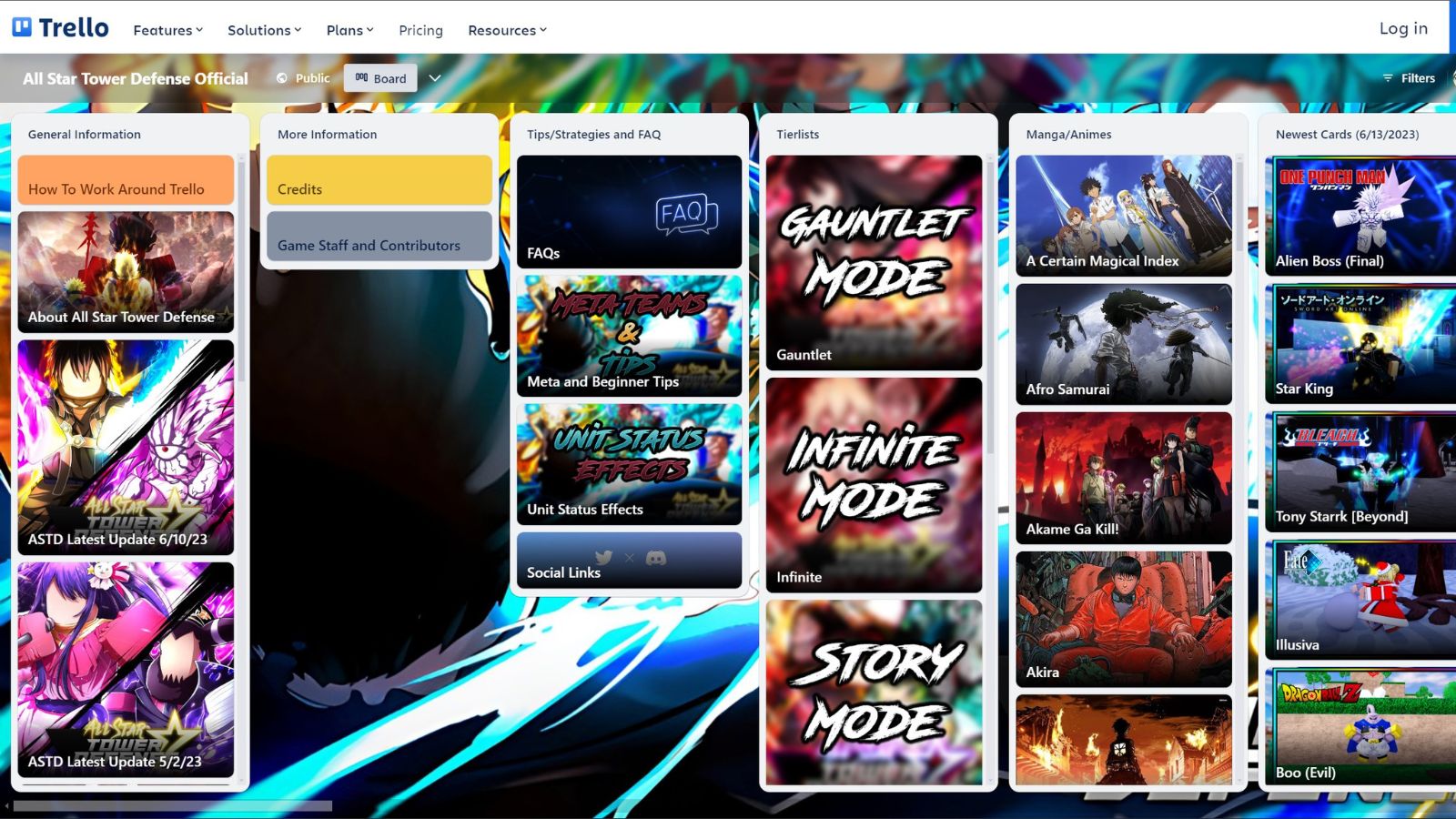Viewport: 1456px width, 819px height.
Task: Click the Discord icon on Social Links
Action: [655, 558]
